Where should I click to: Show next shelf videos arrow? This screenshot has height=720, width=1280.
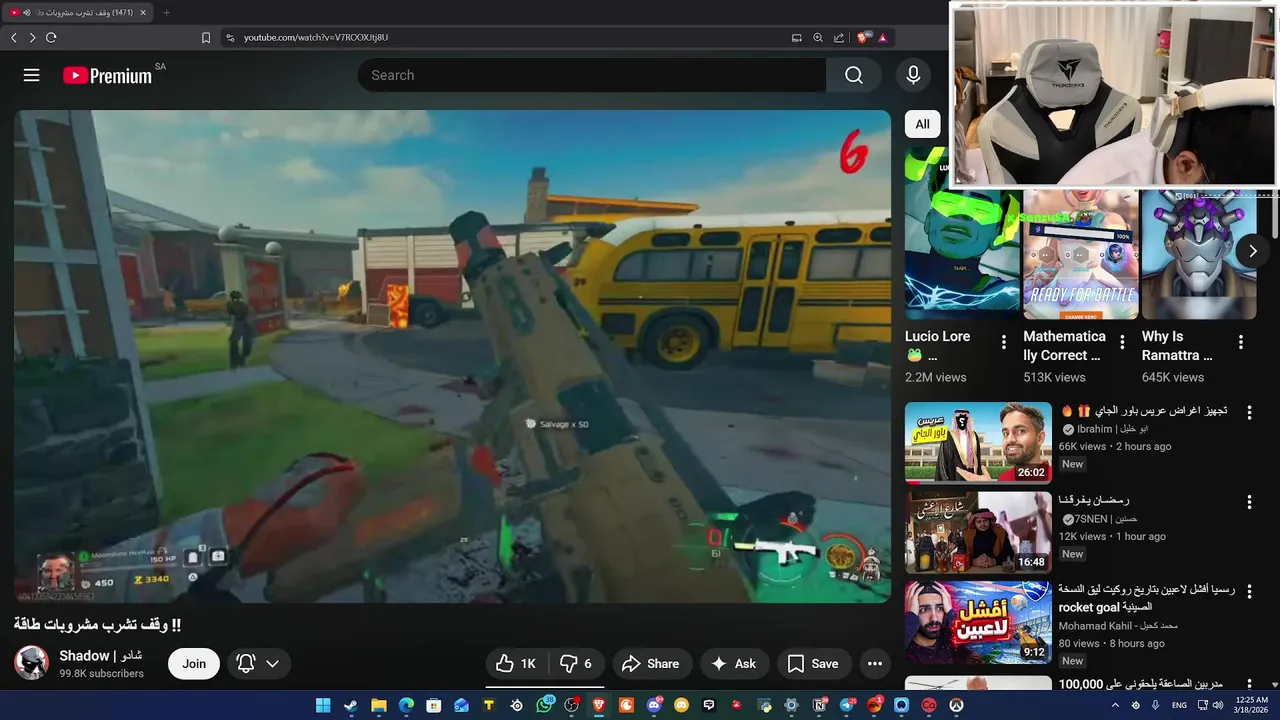1252,251
